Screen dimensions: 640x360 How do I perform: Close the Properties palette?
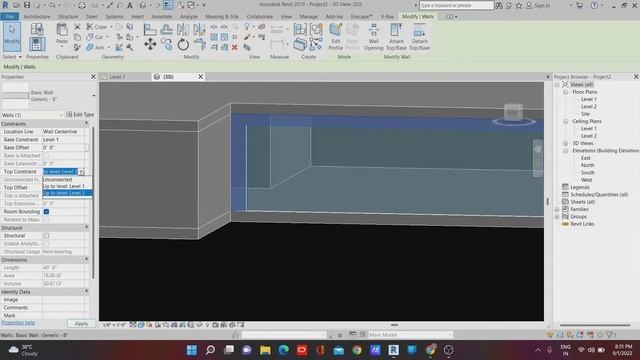(93, 77)
